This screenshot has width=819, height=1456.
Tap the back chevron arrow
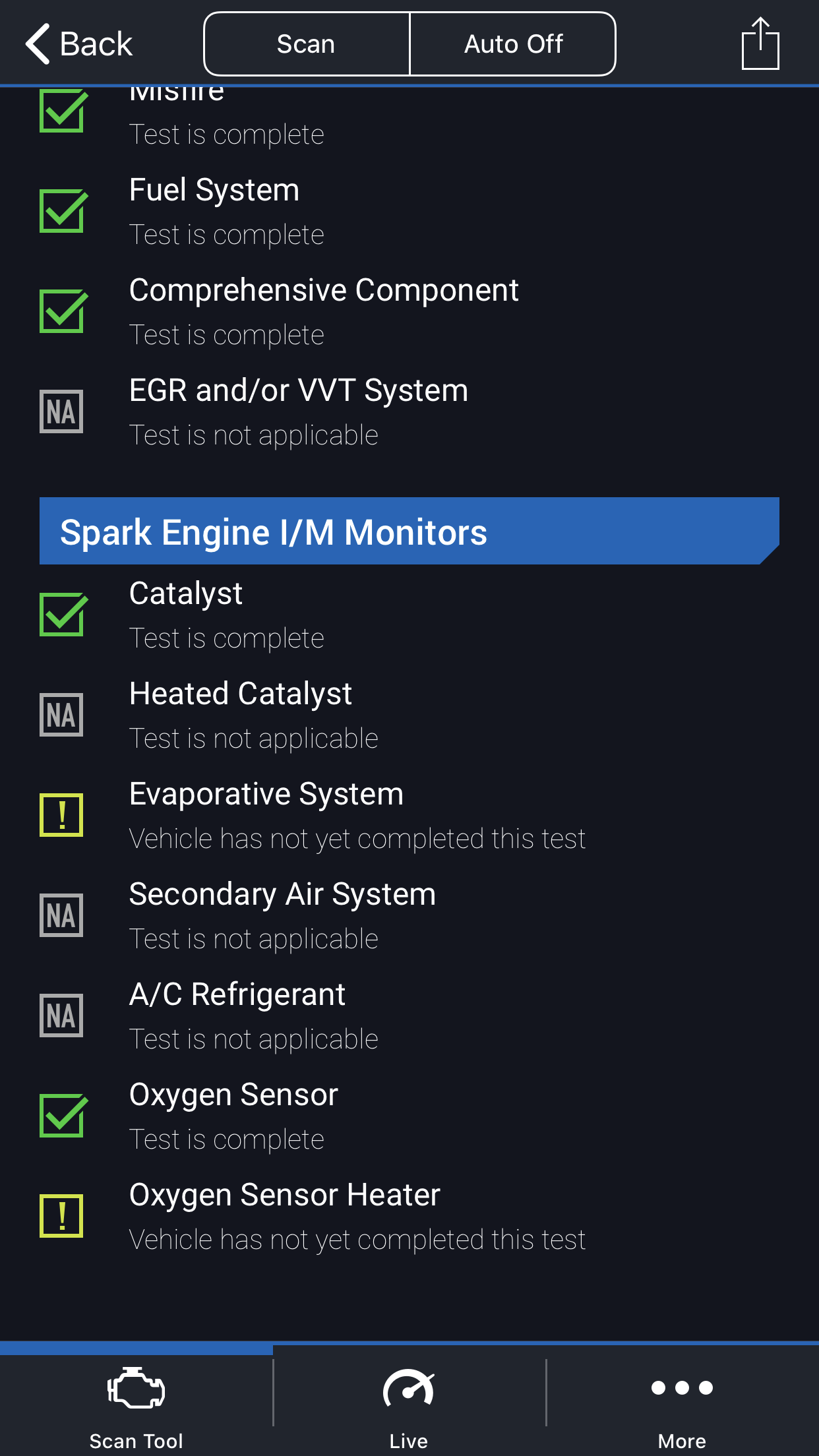point(38,44)
